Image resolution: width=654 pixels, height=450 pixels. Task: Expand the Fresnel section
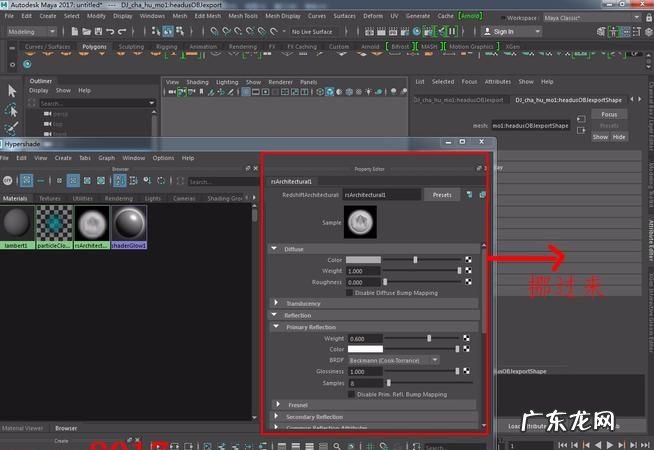[276, 405]
